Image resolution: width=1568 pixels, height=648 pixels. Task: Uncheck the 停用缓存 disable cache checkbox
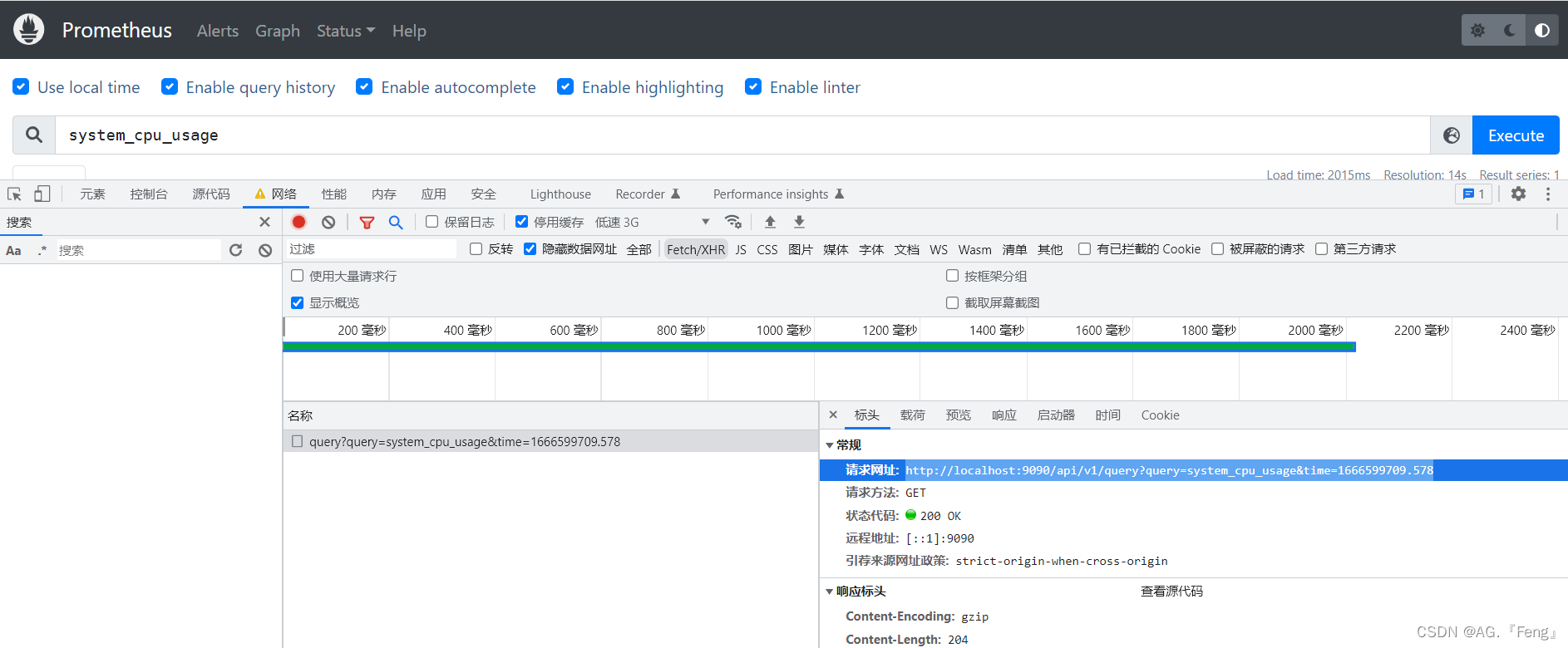point(521,222)
